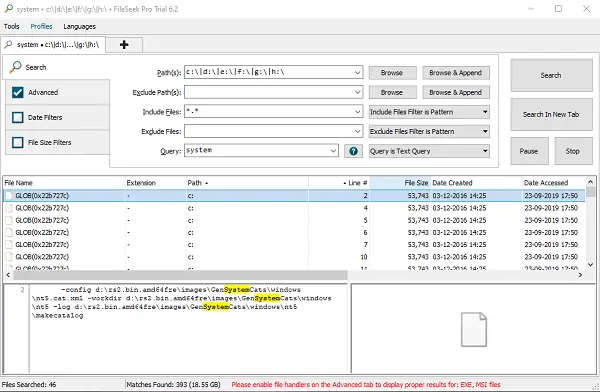Click the Search In New Tab button
The height and width of the screenshot is (392, 600).
click(551, 114)
